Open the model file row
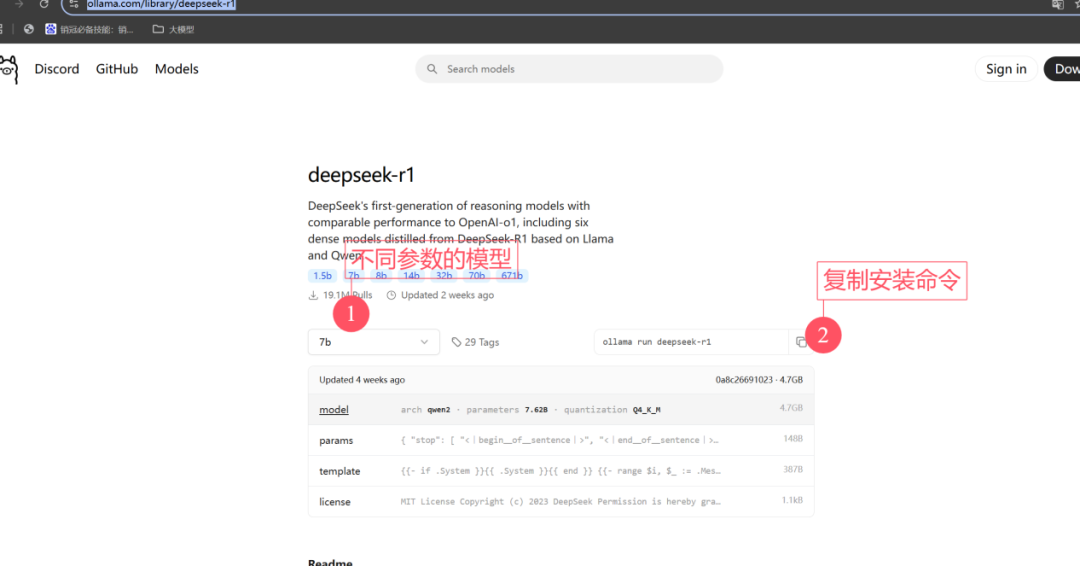Image resolution: width=1080 pixels, height=566 pixels. pos(561,410)
